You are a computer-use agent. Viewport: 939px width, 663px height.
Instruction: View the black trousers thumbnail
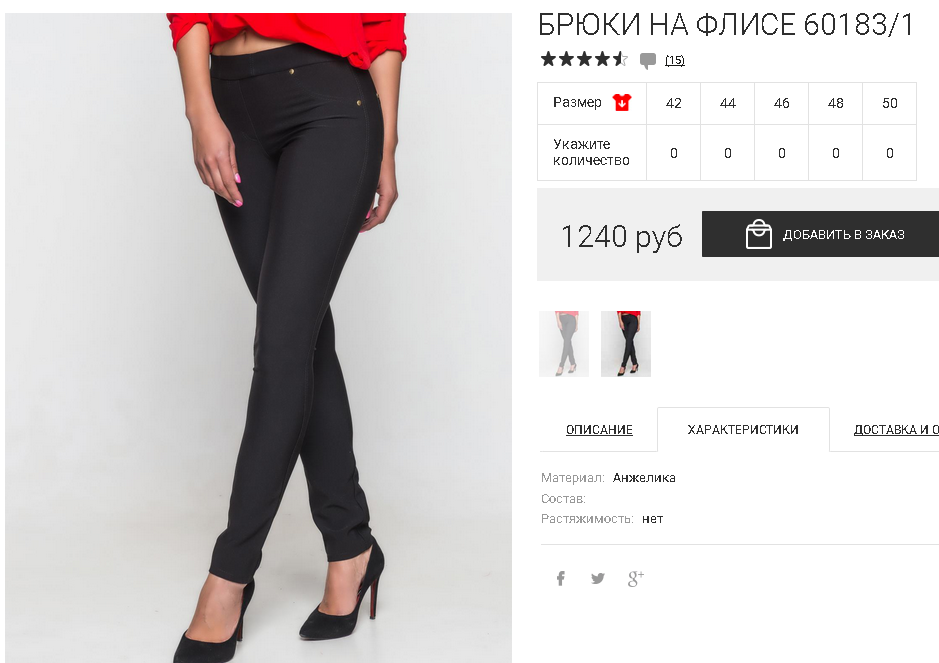tap(626, 344)
